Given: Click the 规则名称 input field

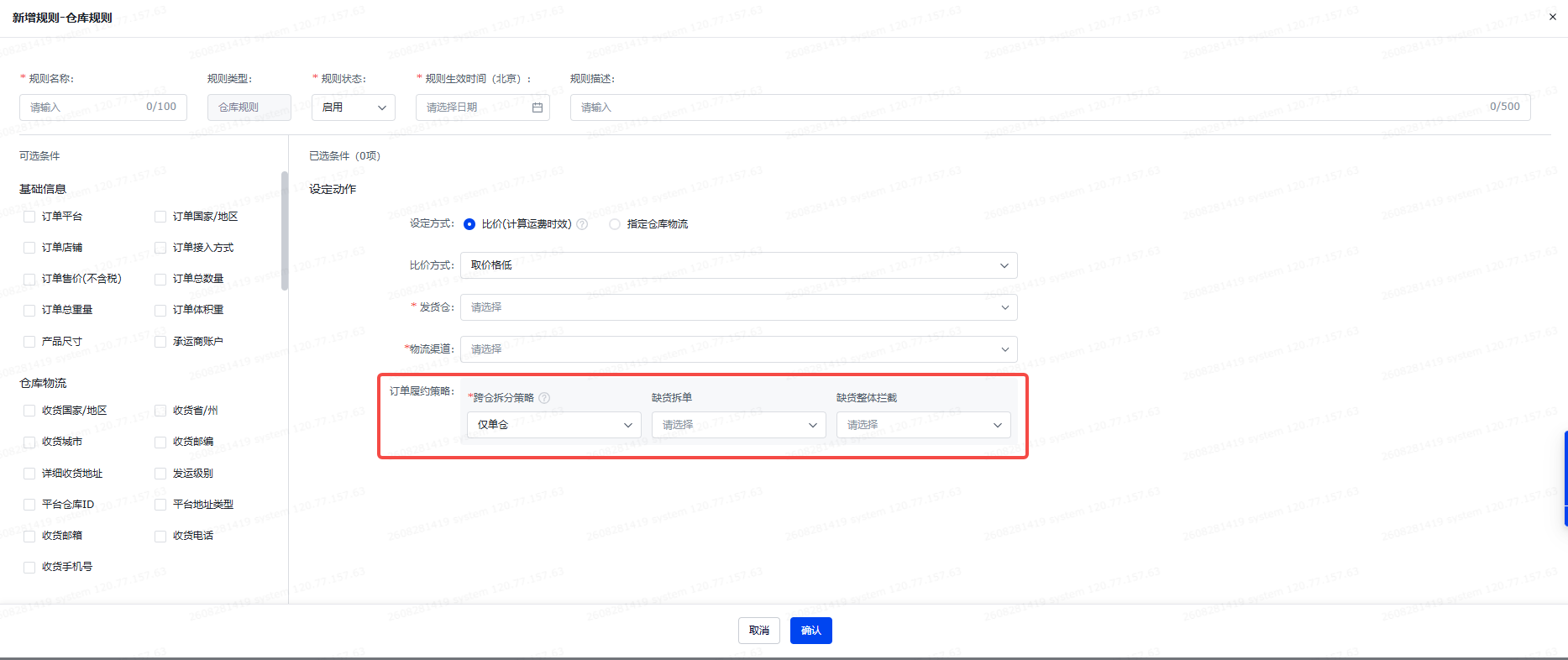Looking at the screenshot, I should point(103,107).
